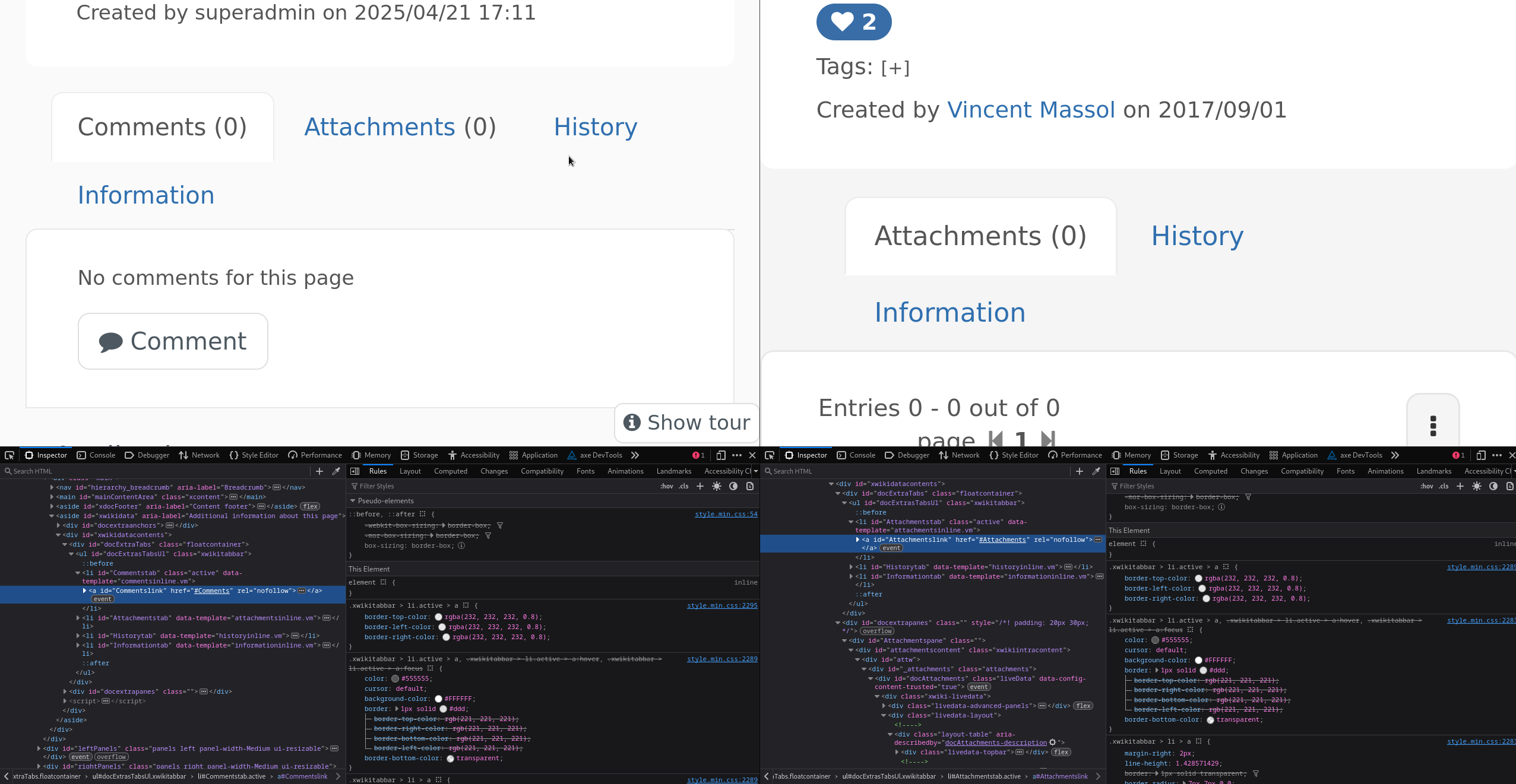Toggle :hov pseudo-class panel in left Rules
This screenshot has width=1516, height=784.
[x=667, y=486]
